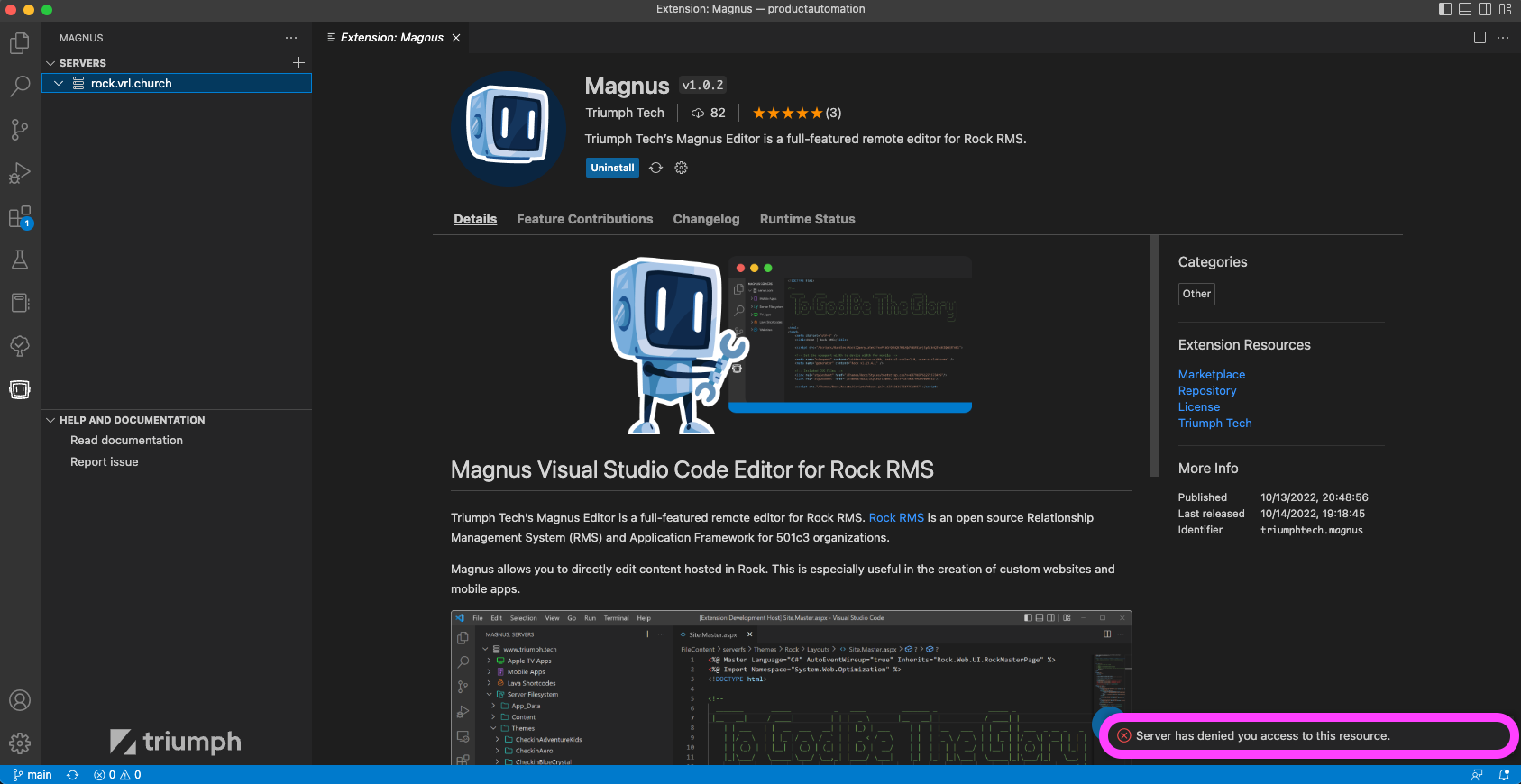Image resolution: width=1521 pixels, height=784 pixels.
Task: Switch to the Changelog tab
Action: [x=706, y=219]
